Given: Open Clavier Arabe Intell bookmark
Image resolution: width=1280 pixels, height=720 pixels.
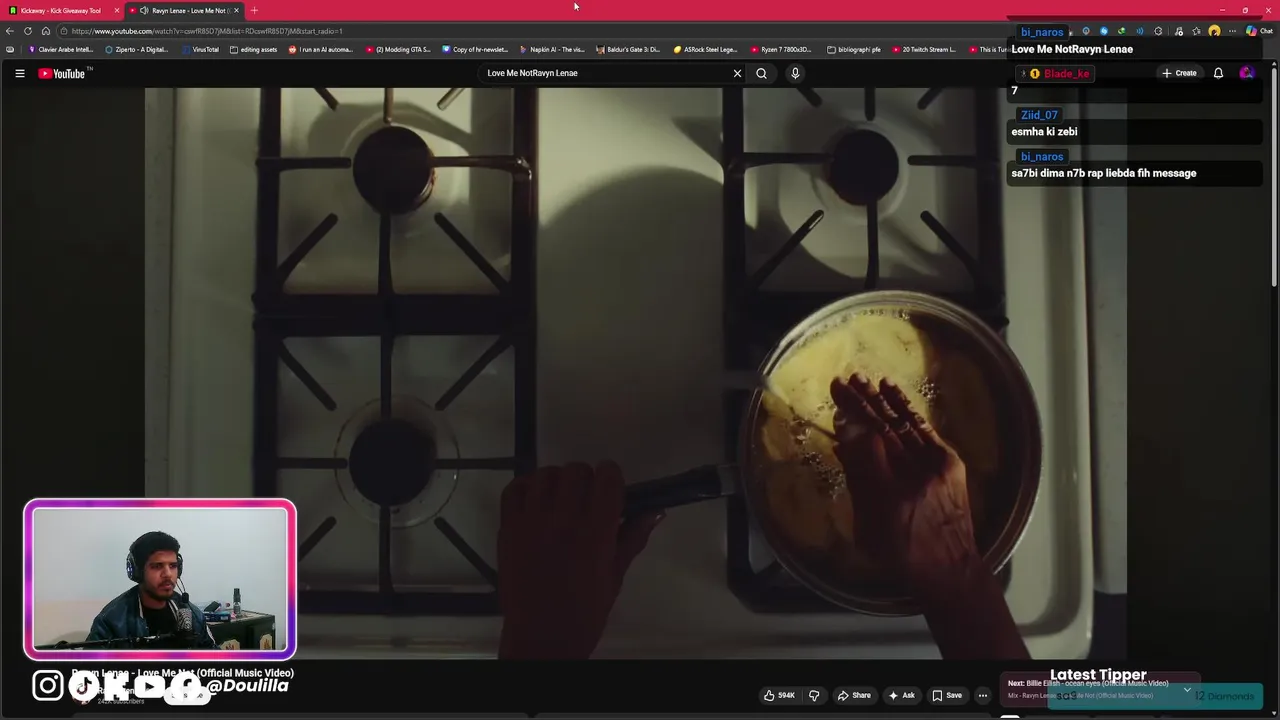Looking at the screenshot, I should [60, 49].
